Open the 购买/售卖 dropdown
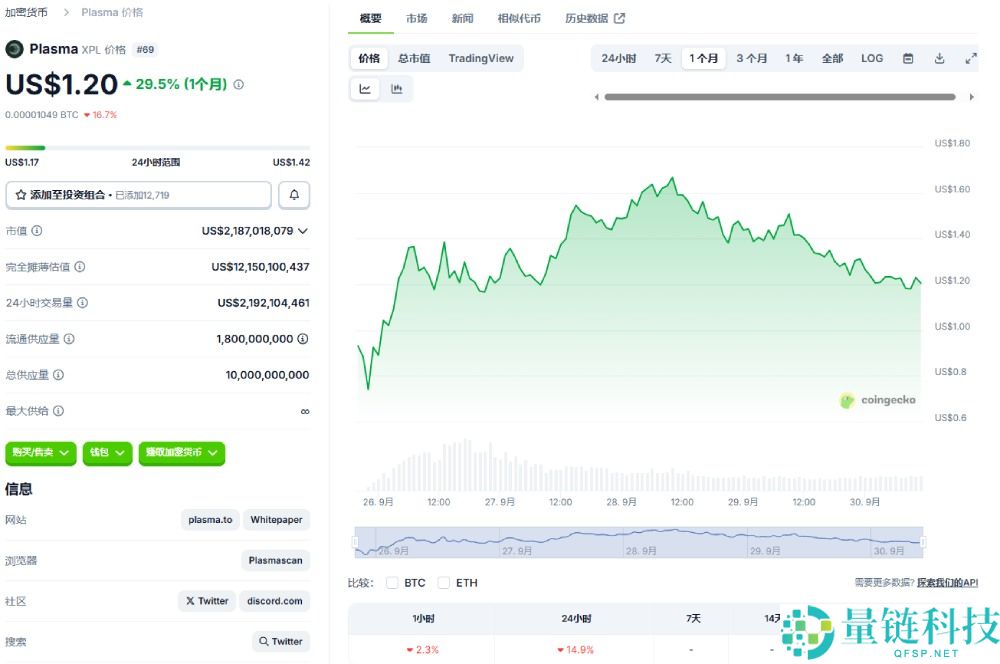Screen dimensions: 1000x664 pos(40,453)
